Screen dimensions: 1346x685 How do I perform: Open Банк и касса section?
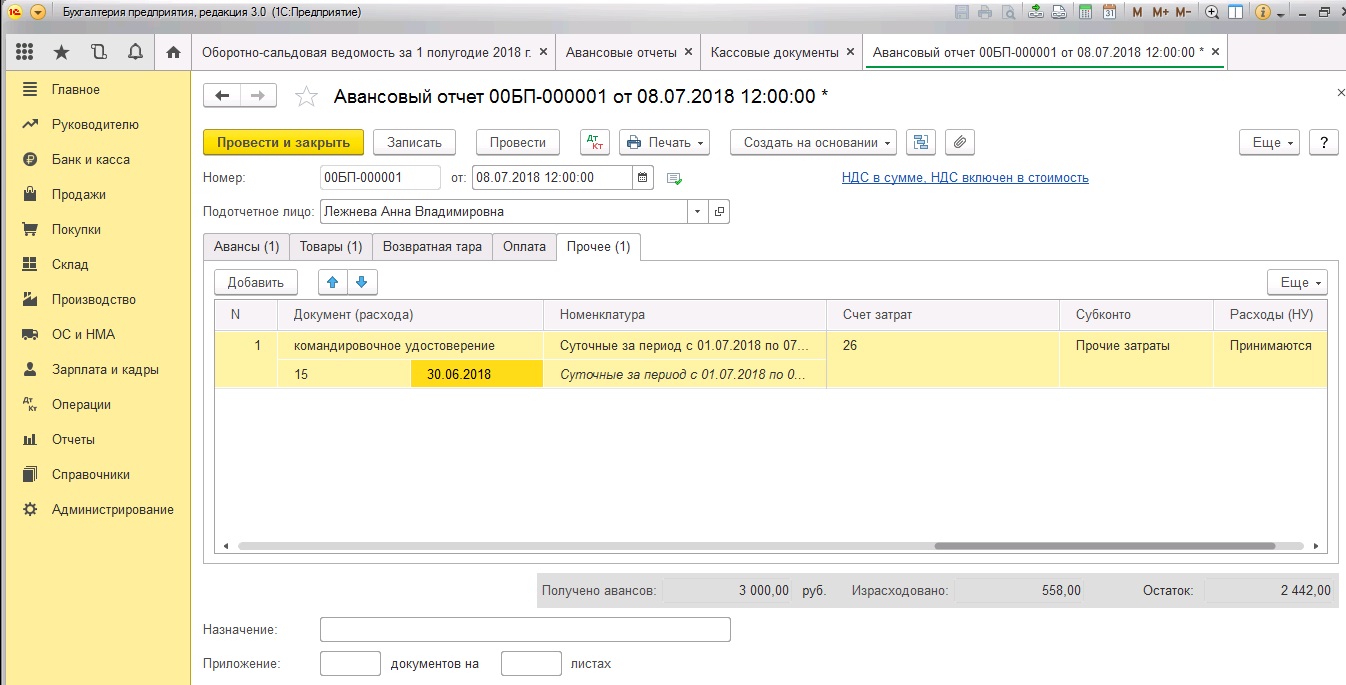(x=90, y=160)
